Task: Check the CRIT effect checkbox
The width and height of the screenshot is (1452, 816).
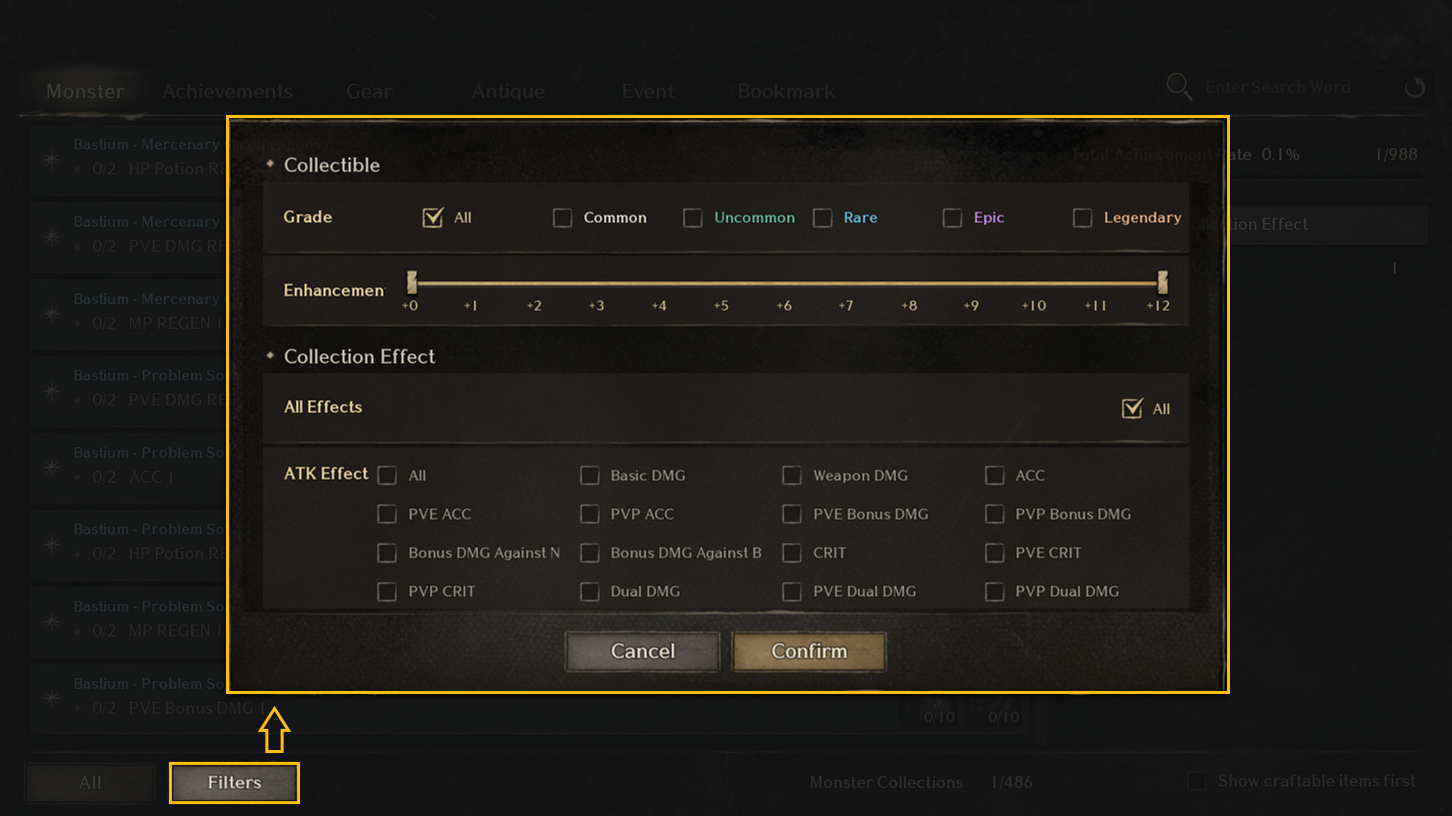Action: (x=792, y=553)
